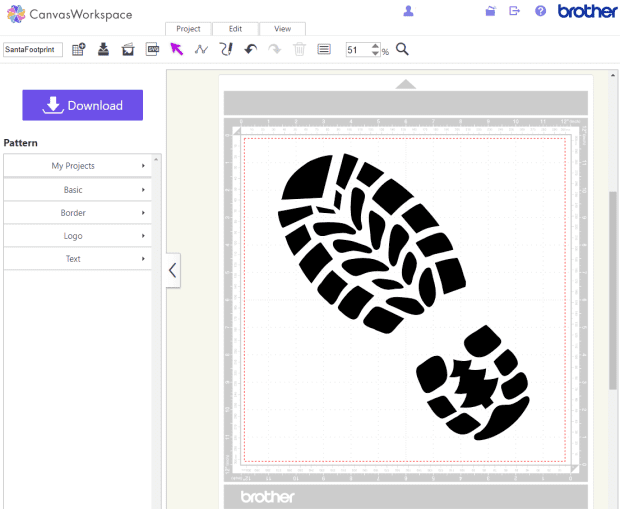Click the CanvasWorkspace logo
This screenshot has height=509, width=620.
(70, 14)
